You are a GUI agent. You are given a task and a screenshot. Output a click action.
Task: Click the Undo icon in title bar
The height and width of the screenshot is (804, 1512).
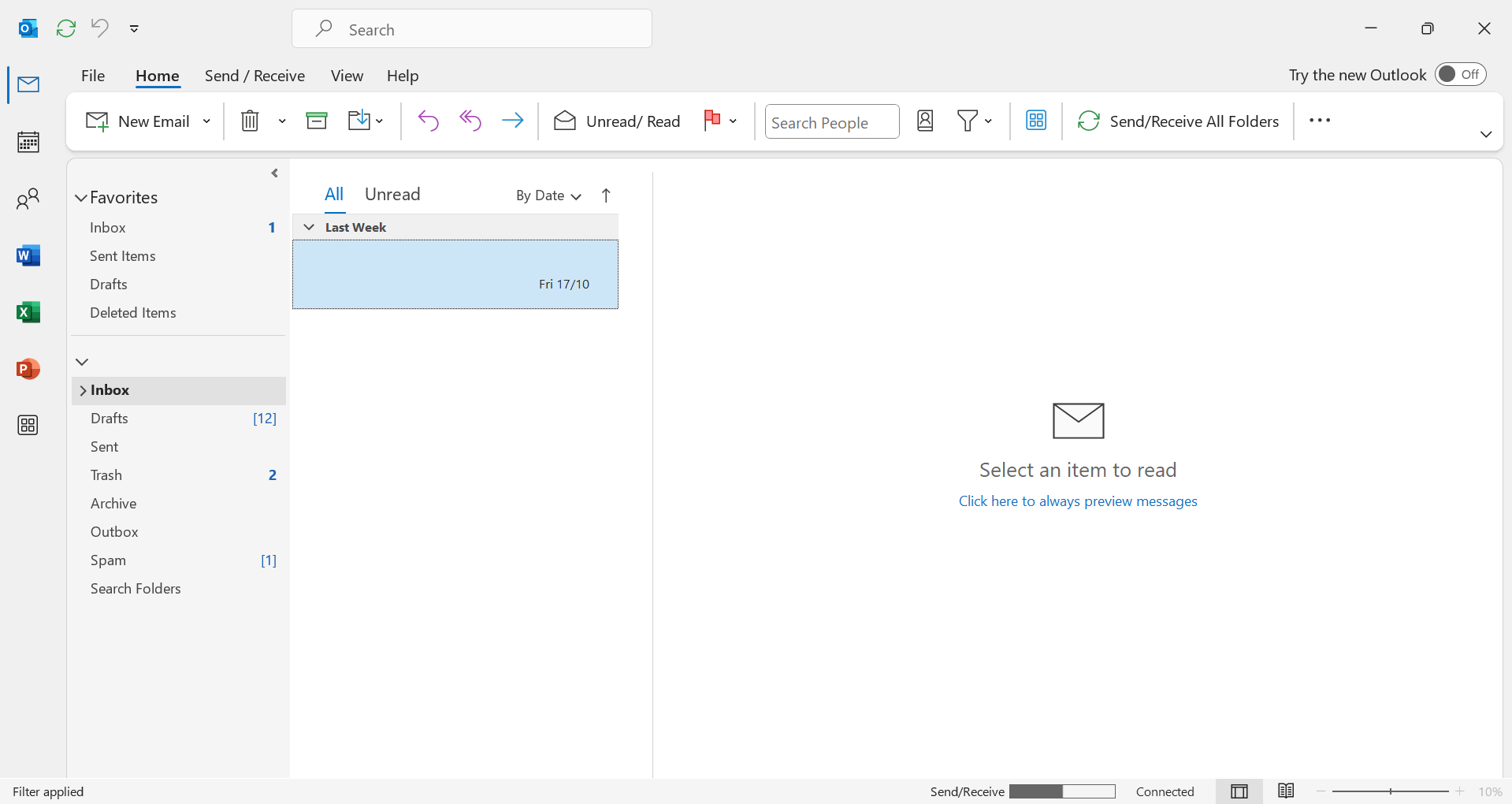click(x=100, y=28)
